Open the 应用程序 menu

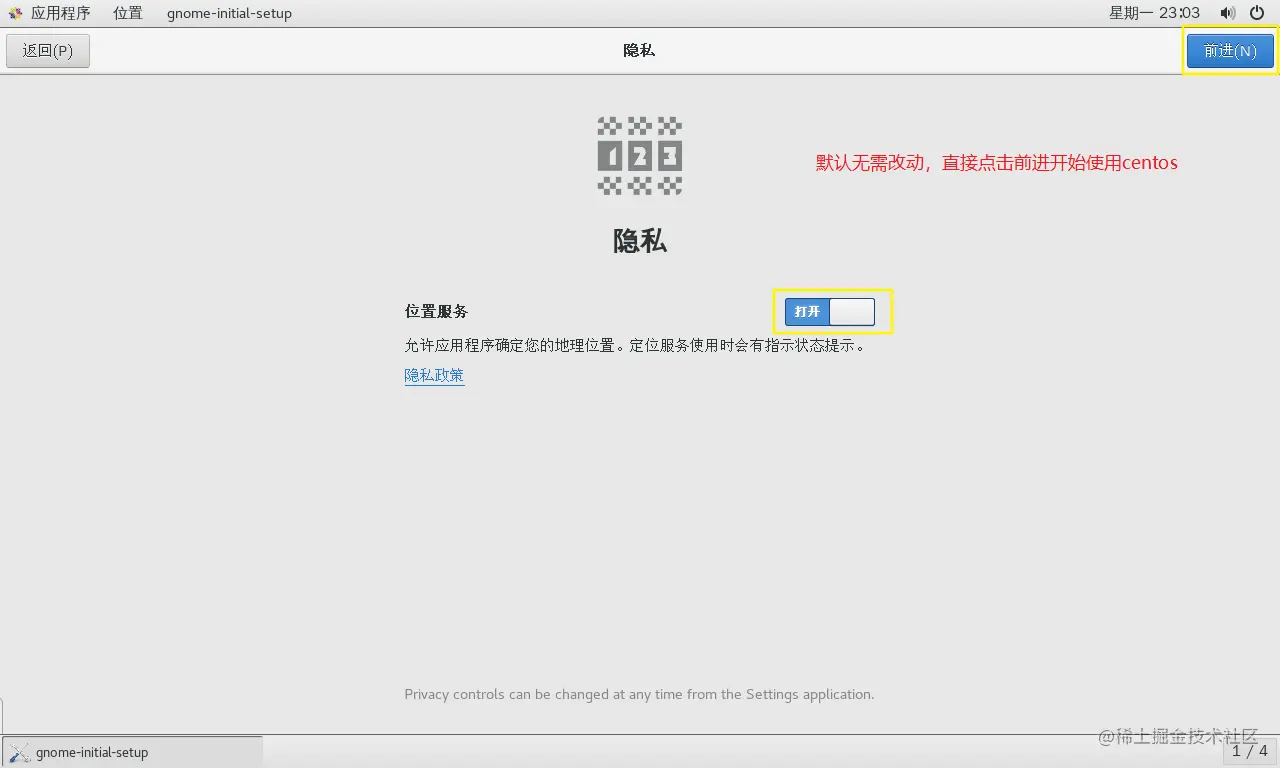pyautogui.click(x=62, y=13)
